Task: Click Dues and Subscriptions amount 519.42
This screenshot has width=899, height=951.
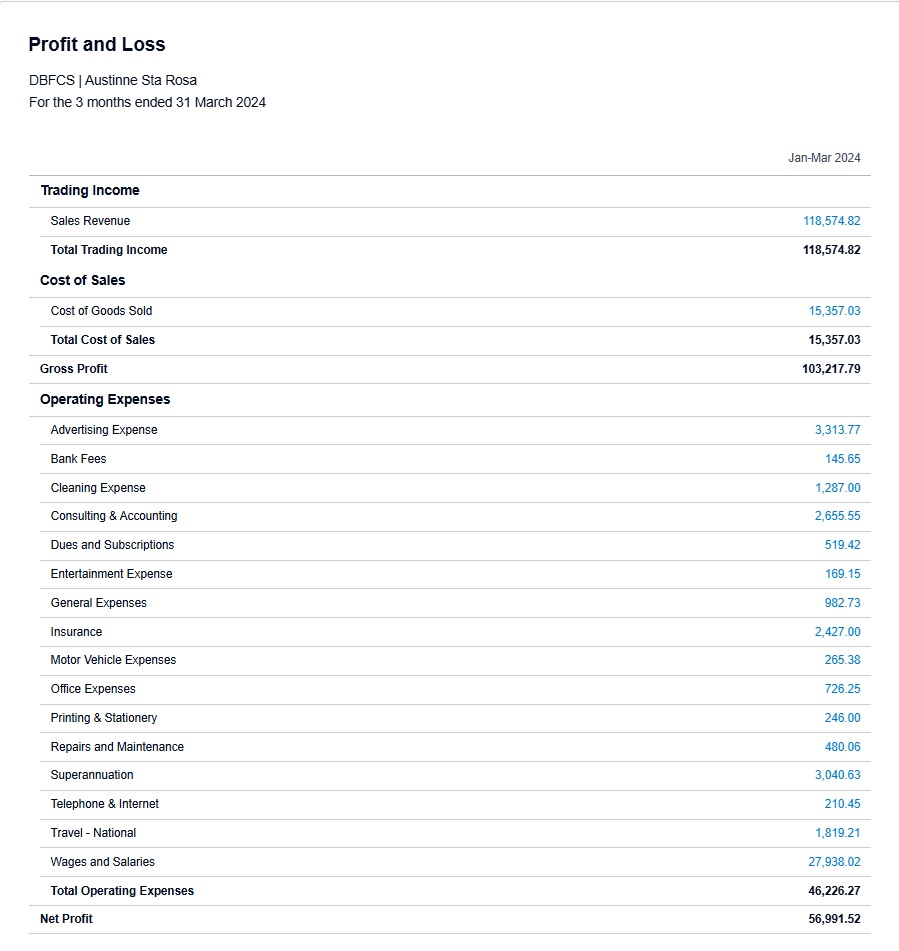Action: [842, 545]
